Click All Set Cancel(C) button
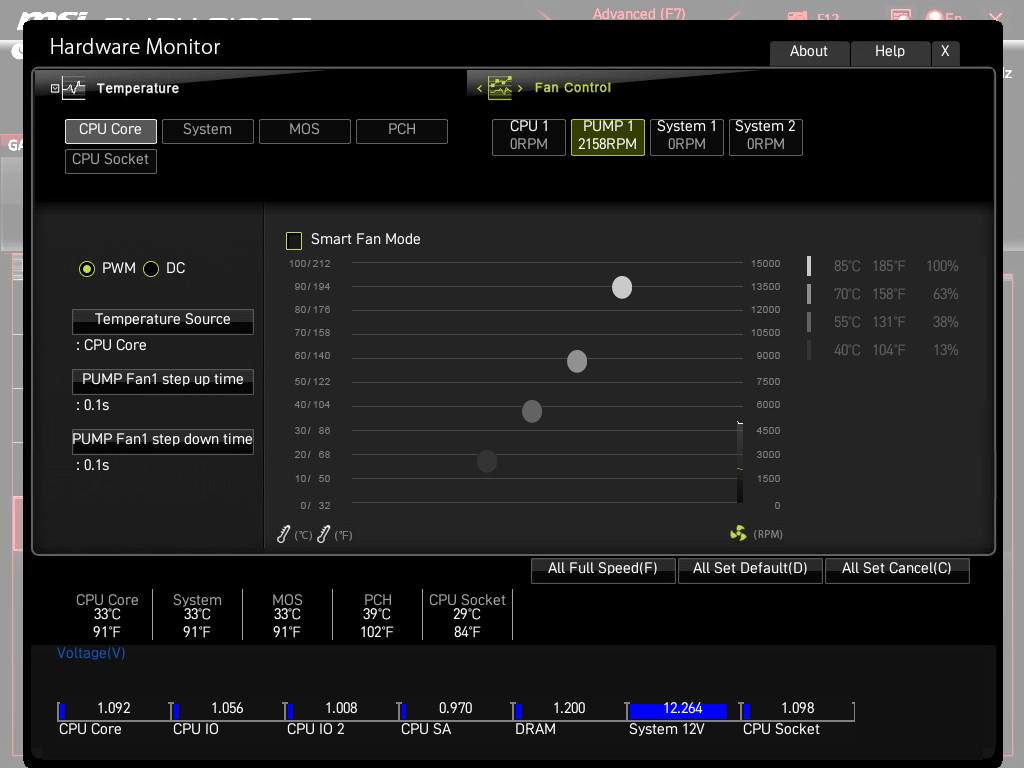The image size is (1024, 768). (897, 569)
